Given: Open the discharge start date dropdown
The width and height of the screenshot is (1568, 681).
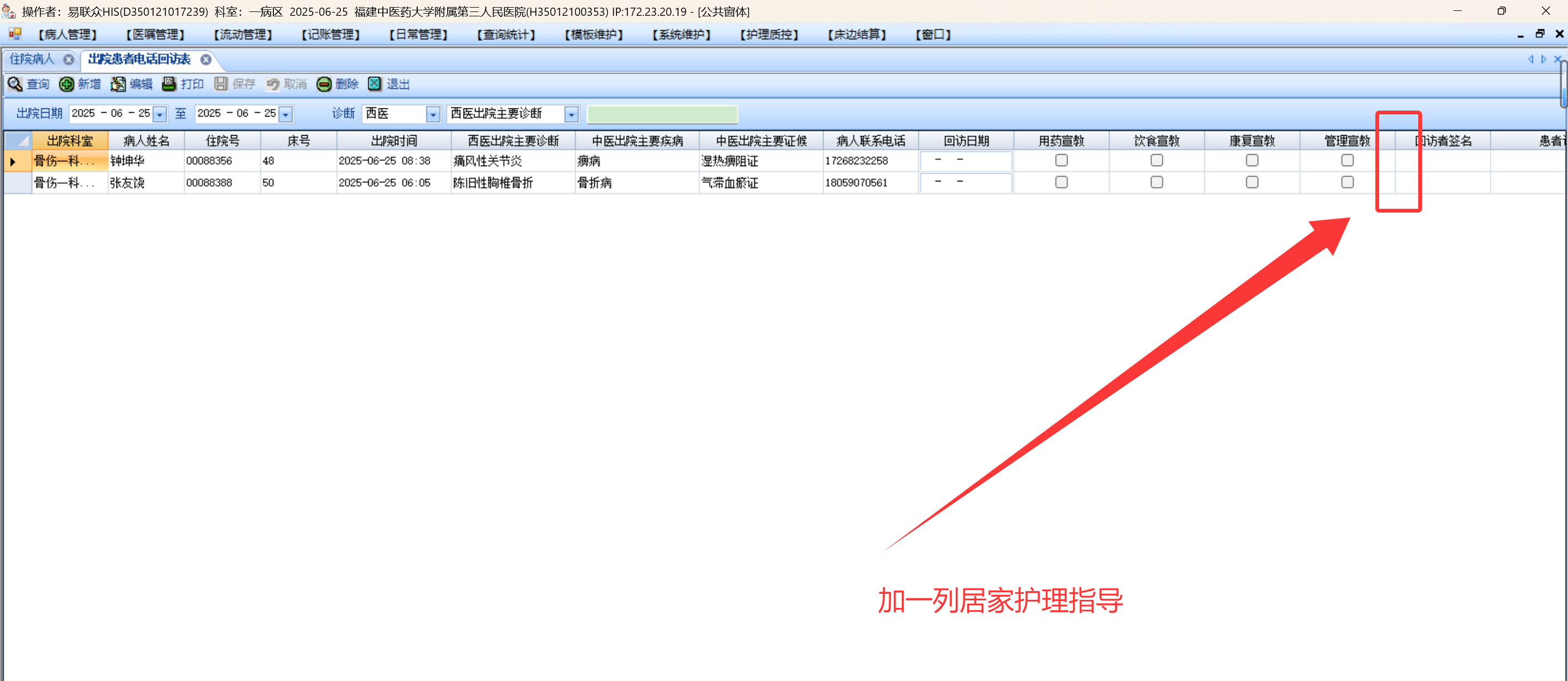Looking at the screenshot, I should pos(160,114).
